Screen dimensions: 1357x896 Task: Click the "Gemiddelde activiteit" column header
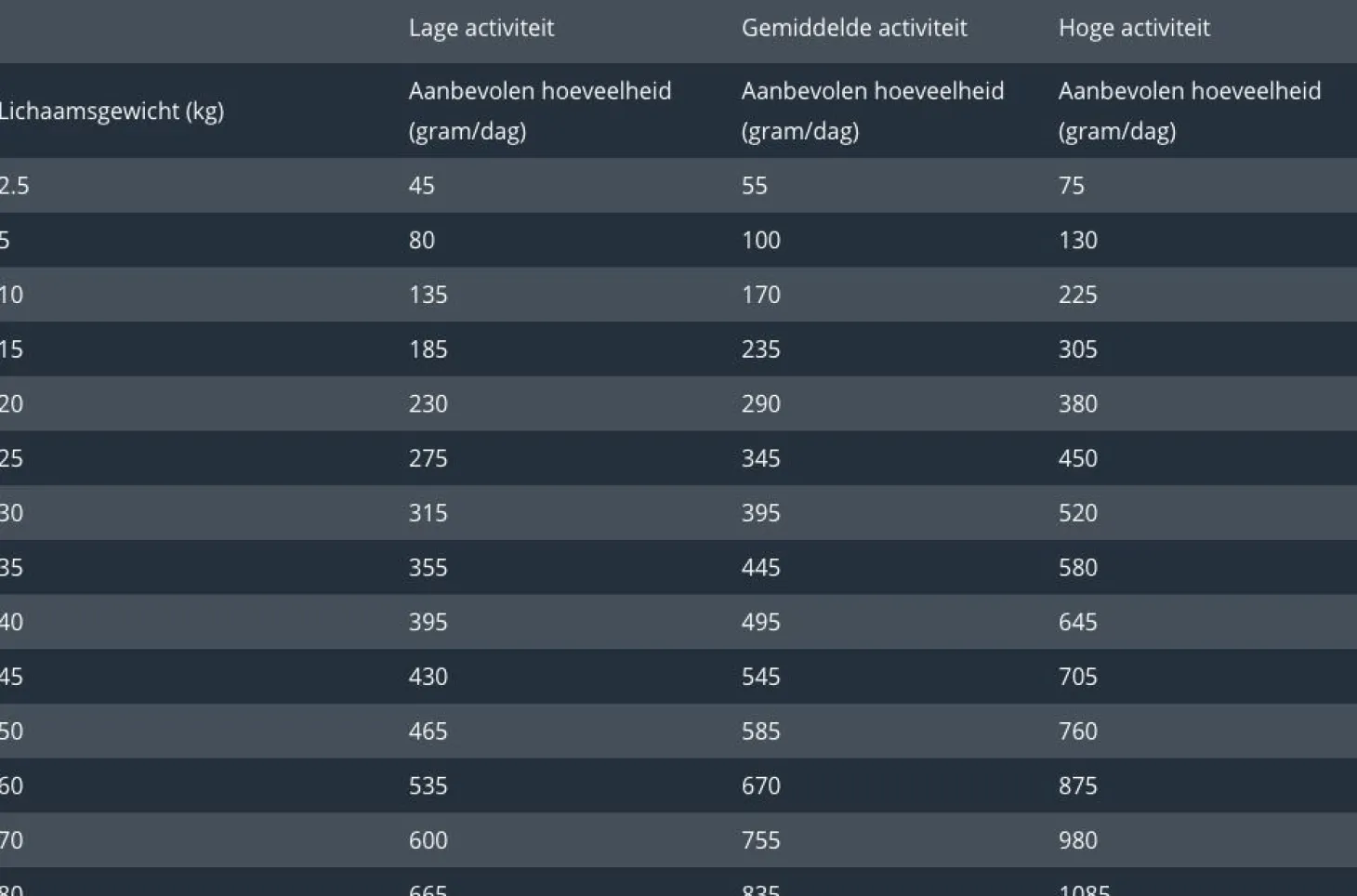coord(853,28)
